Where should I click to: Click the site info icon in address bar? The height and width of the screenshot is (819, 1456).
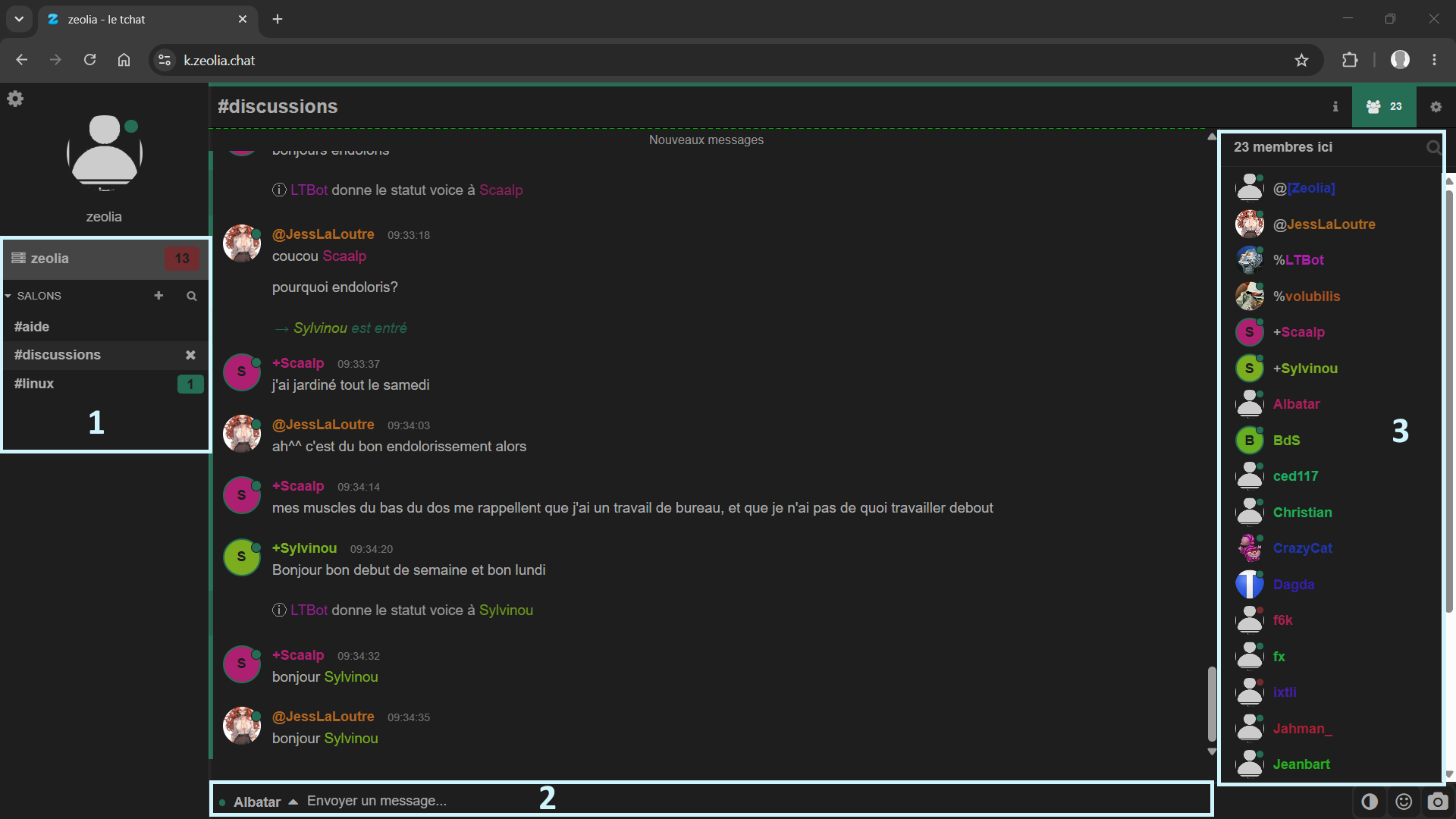click(x=165, y=60)
